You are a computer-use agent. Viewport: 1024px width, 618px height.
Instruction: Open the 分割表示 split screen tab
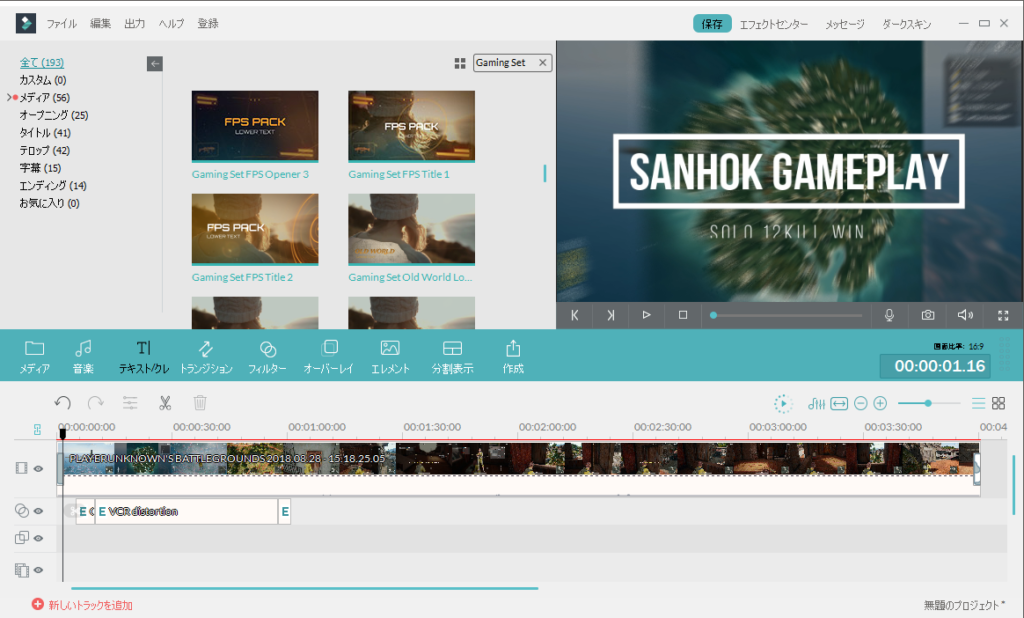point(452,356)
